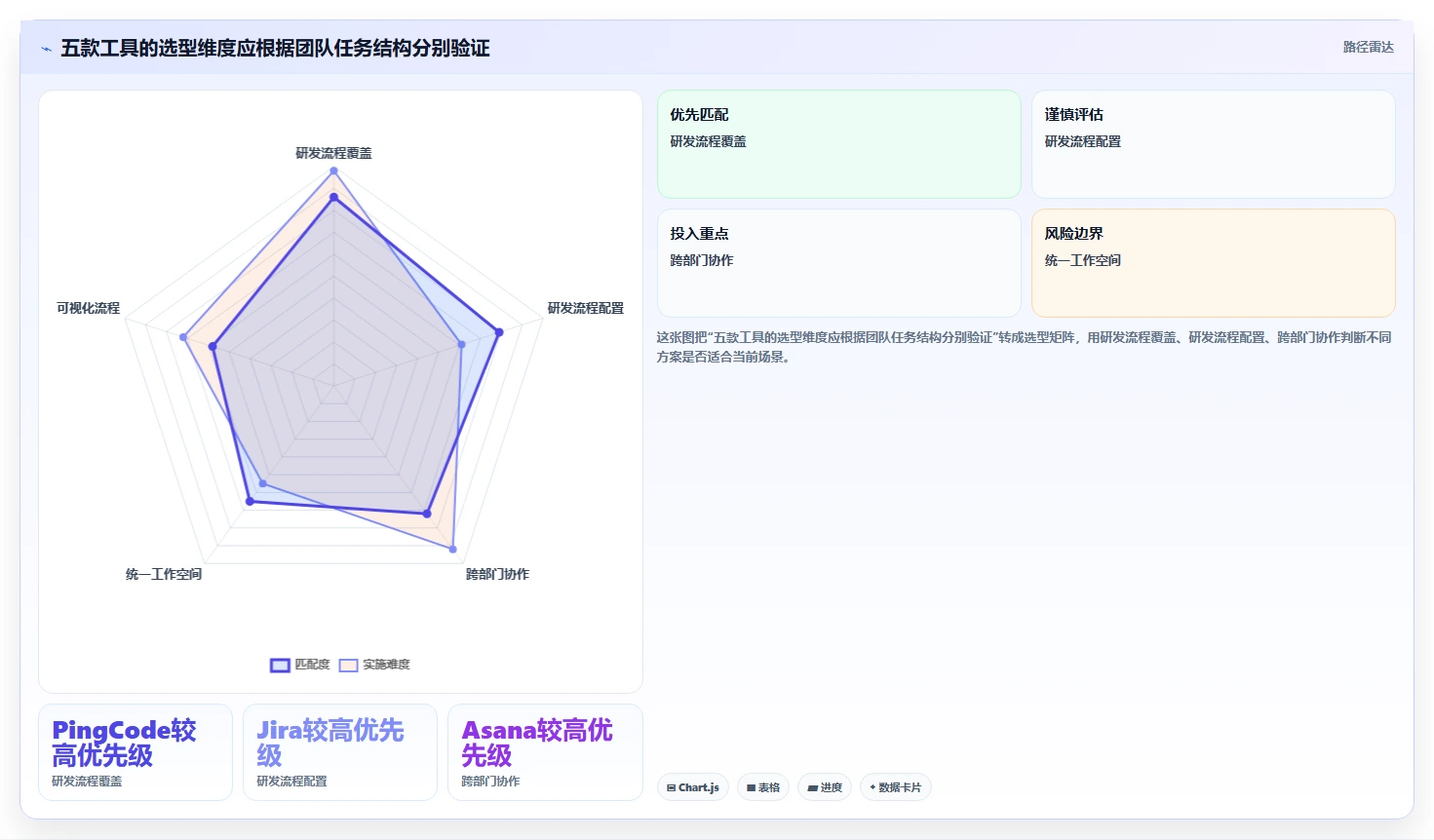Click 实施难度 data point on 跨部门协作 axis
Image resolution: width=1434 pixels, height=840 pixels.
453,550
